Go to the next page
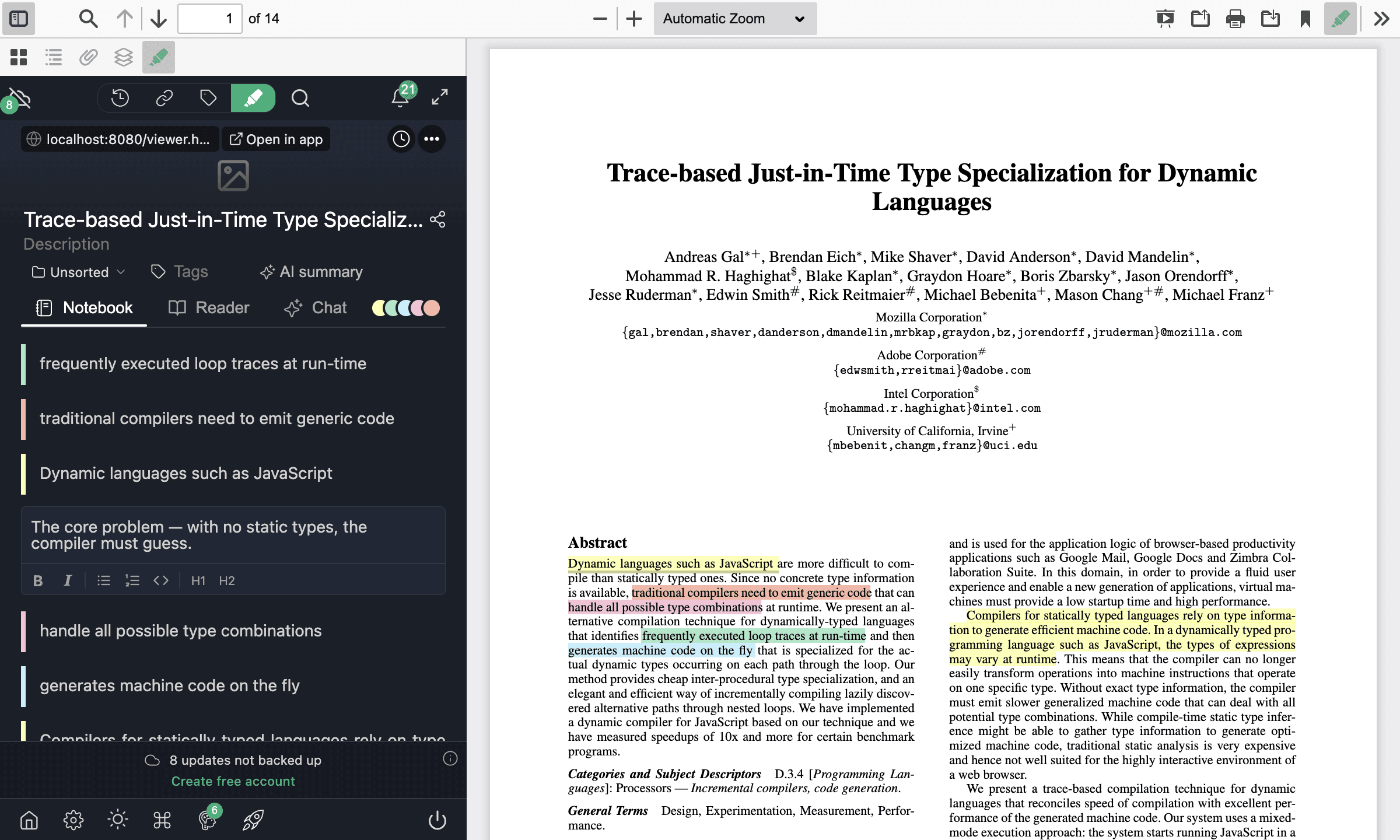Screen dimensions: 1400x840 pos(159,19)
